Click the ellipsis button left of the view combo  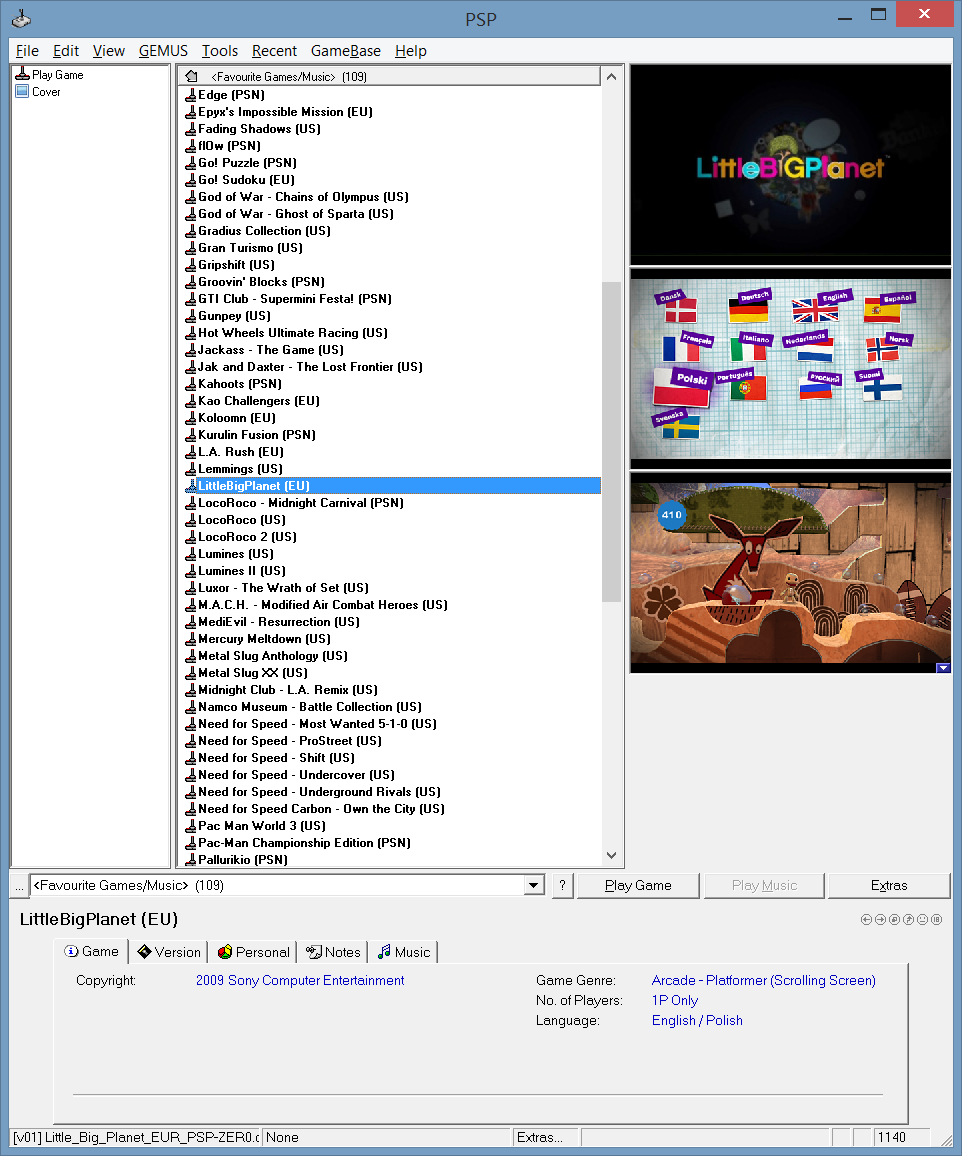click(19, 885)
